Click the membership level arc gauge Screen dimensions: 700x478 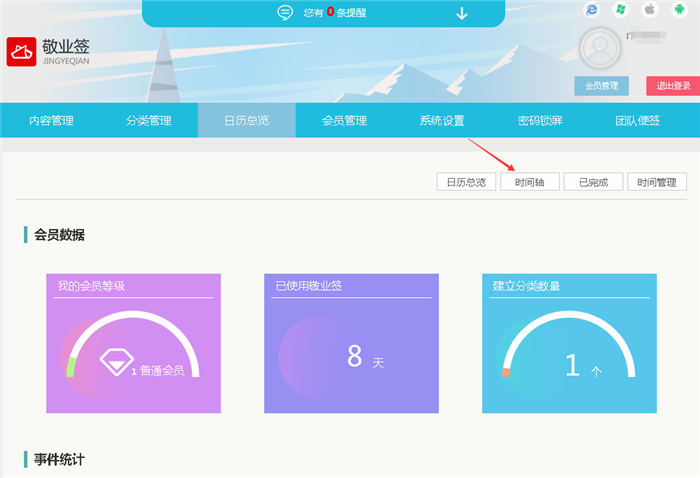(133, 344)
